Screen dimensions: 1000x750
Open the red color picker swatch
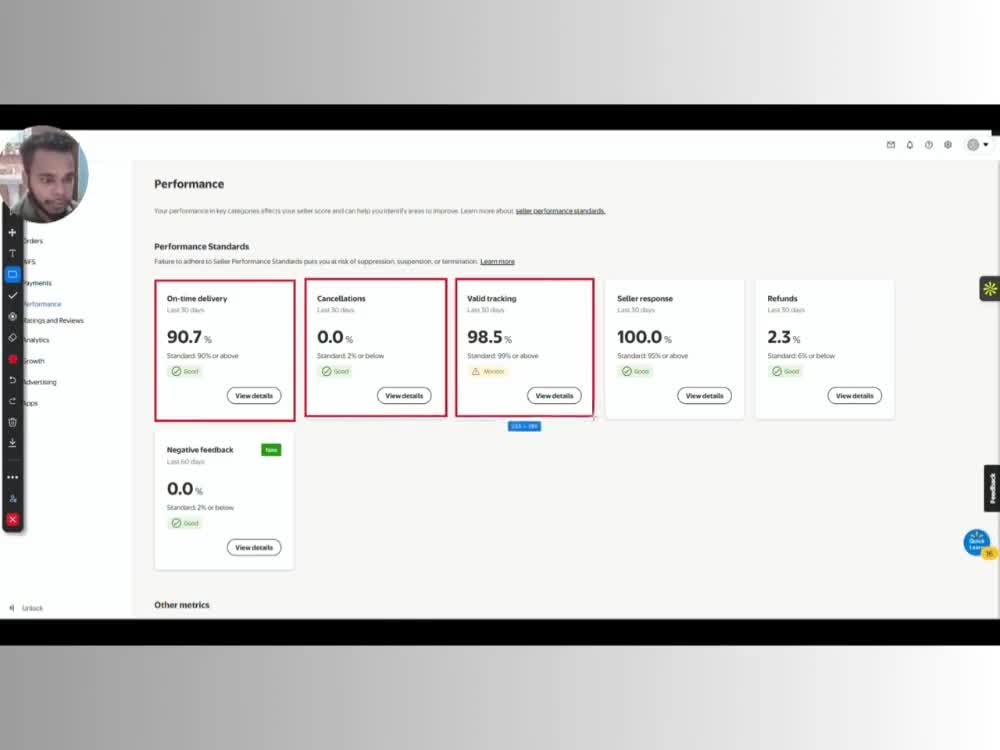coord(12,359)
